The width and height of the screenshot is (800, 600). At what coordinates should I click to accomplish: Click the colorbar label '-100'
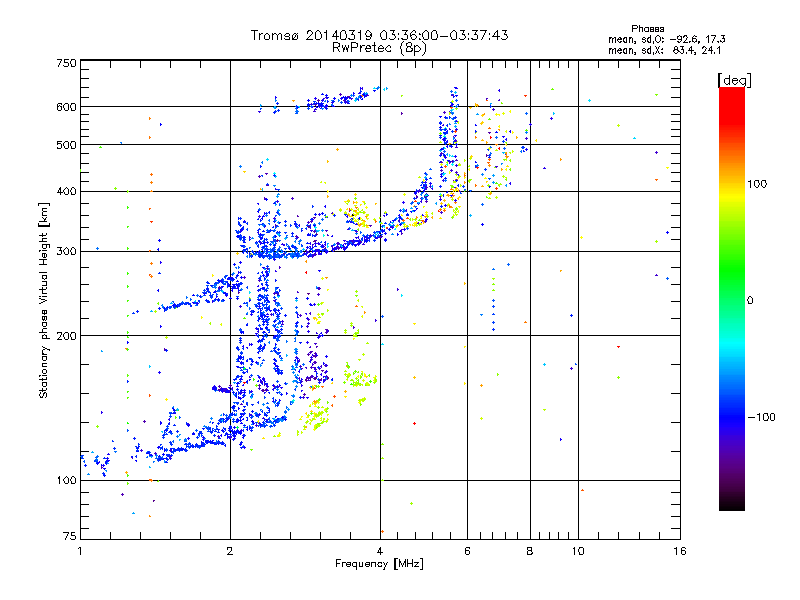pos(761,417)
